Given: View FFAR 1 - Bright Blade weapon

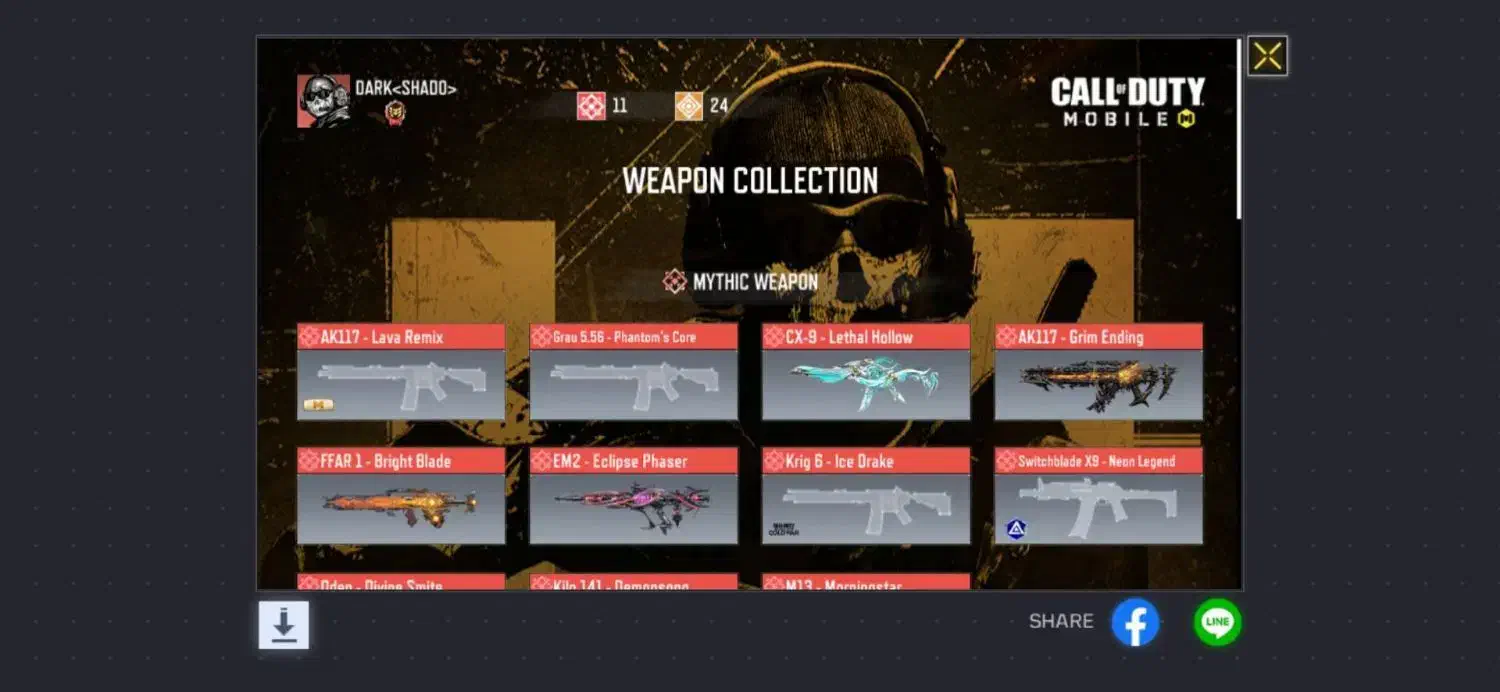Looking at the screenshot, I should coord(401,496).
